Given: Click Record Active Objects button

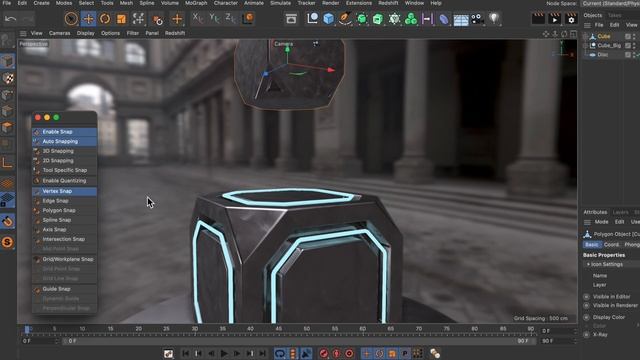Looking at the screenshot, I should tap(324, 353).
